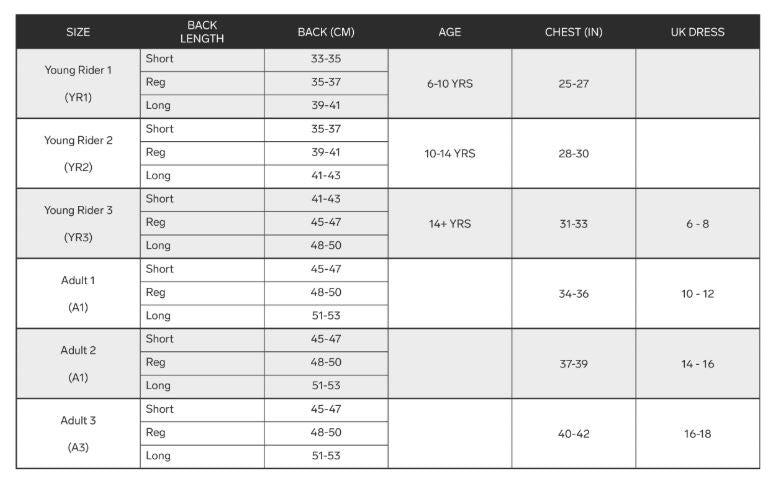Viewport: 782px width, 492px height.
Task: Click the 14+ YRS age cell
Action: (450, 224)
